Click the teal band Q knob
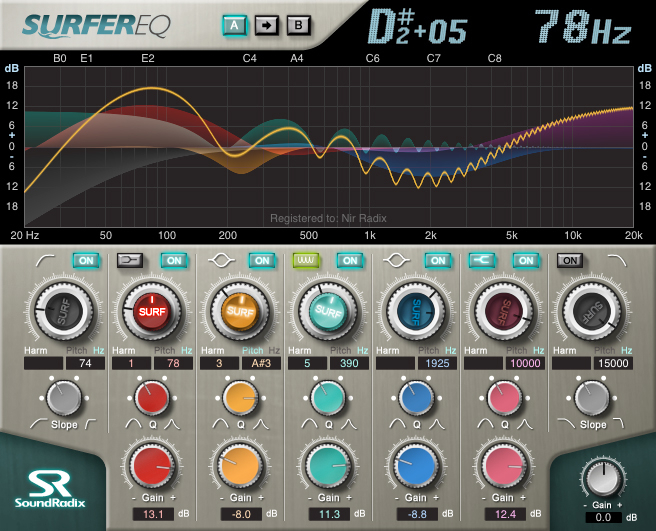This screenshot has width=656, height=531. [x=328, y=398]
